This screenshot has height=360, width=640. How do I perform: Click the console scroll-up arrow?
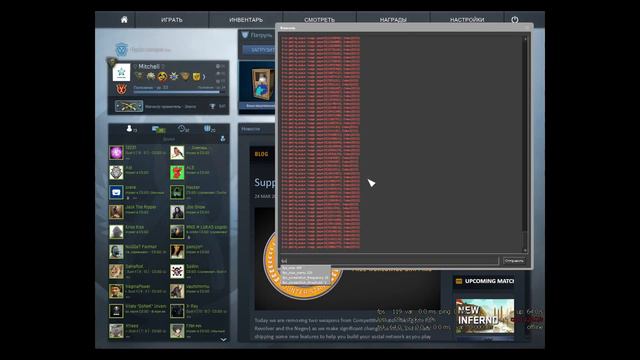point(525,38)
